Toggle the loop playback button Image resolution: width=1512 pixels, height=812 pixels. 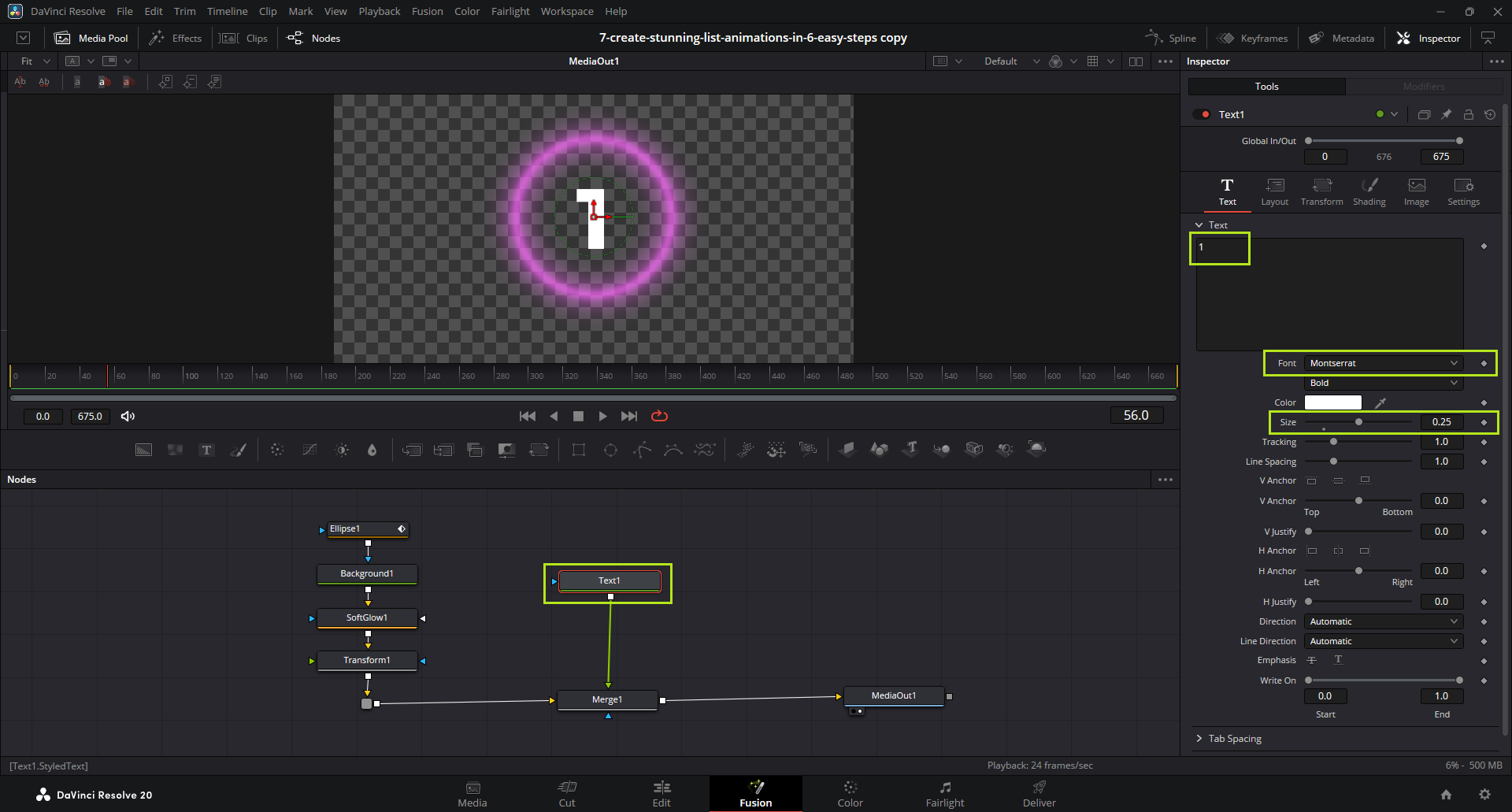coord(660,416)
